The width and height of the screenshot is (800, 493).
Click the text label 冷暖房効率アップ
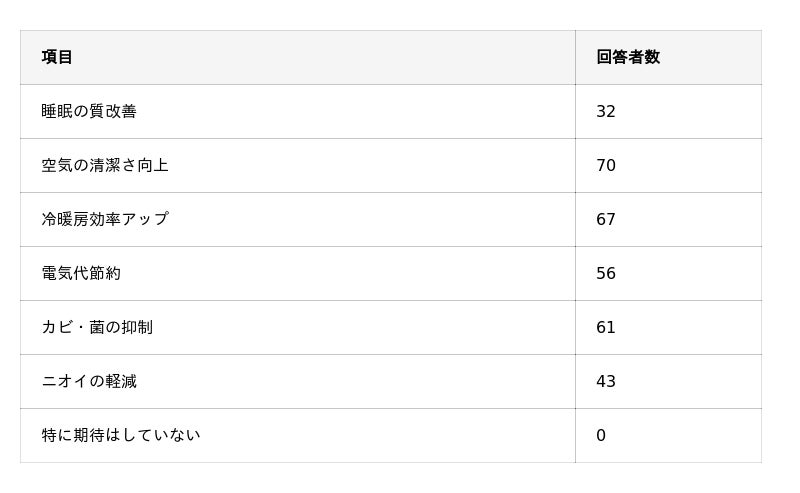tap(105, 219)
